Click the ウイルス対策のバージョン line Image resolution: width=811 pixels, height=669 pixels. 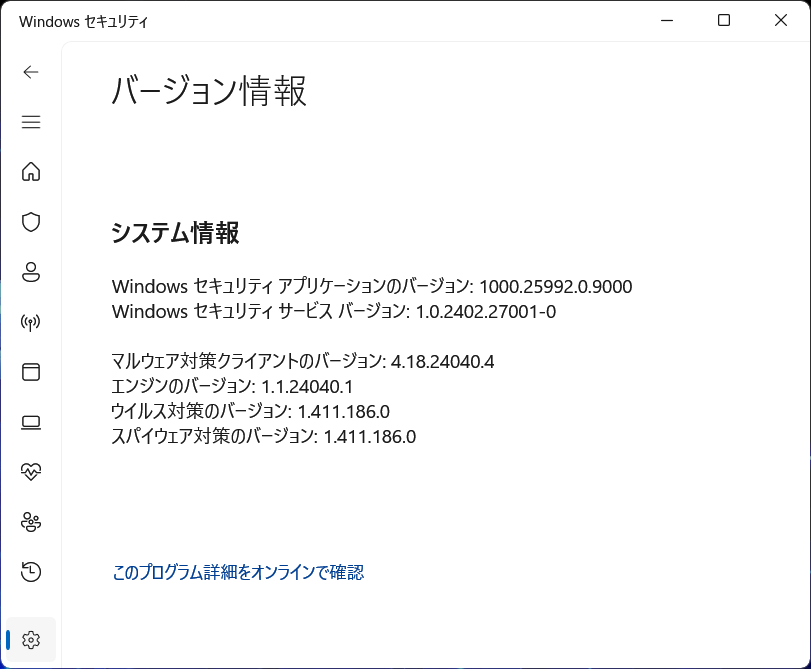pyautogui.click(x=251, y=411)
